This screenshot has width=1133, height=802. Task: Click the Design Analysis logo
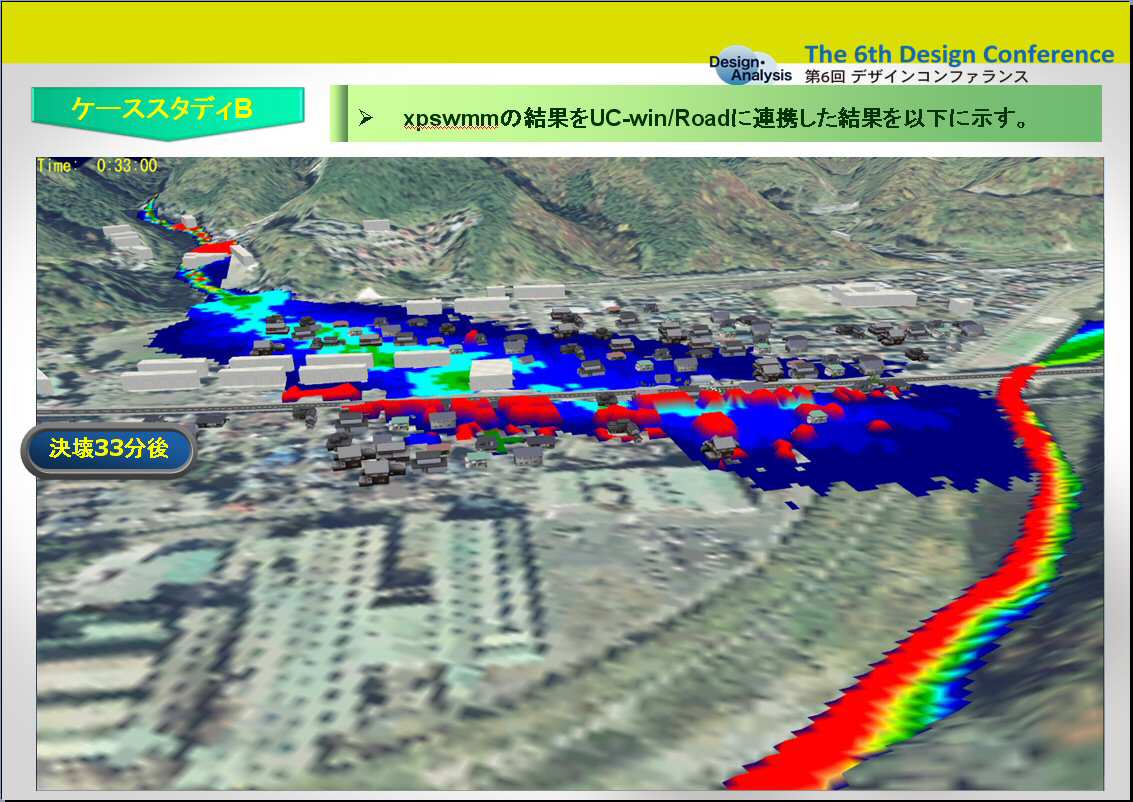coord(749,68)
